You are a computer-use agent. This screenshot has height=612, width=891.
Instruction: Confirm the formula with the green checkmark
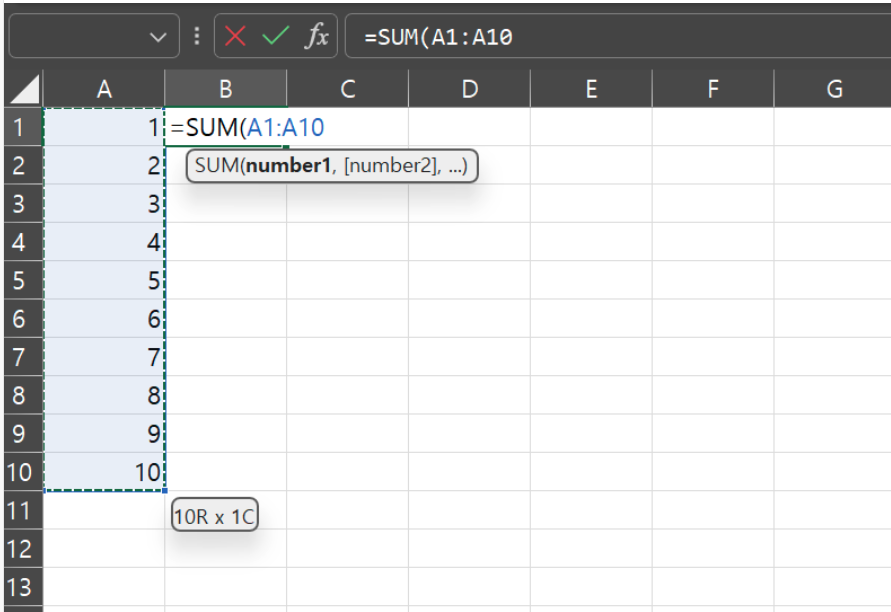[x=275, y=36]
